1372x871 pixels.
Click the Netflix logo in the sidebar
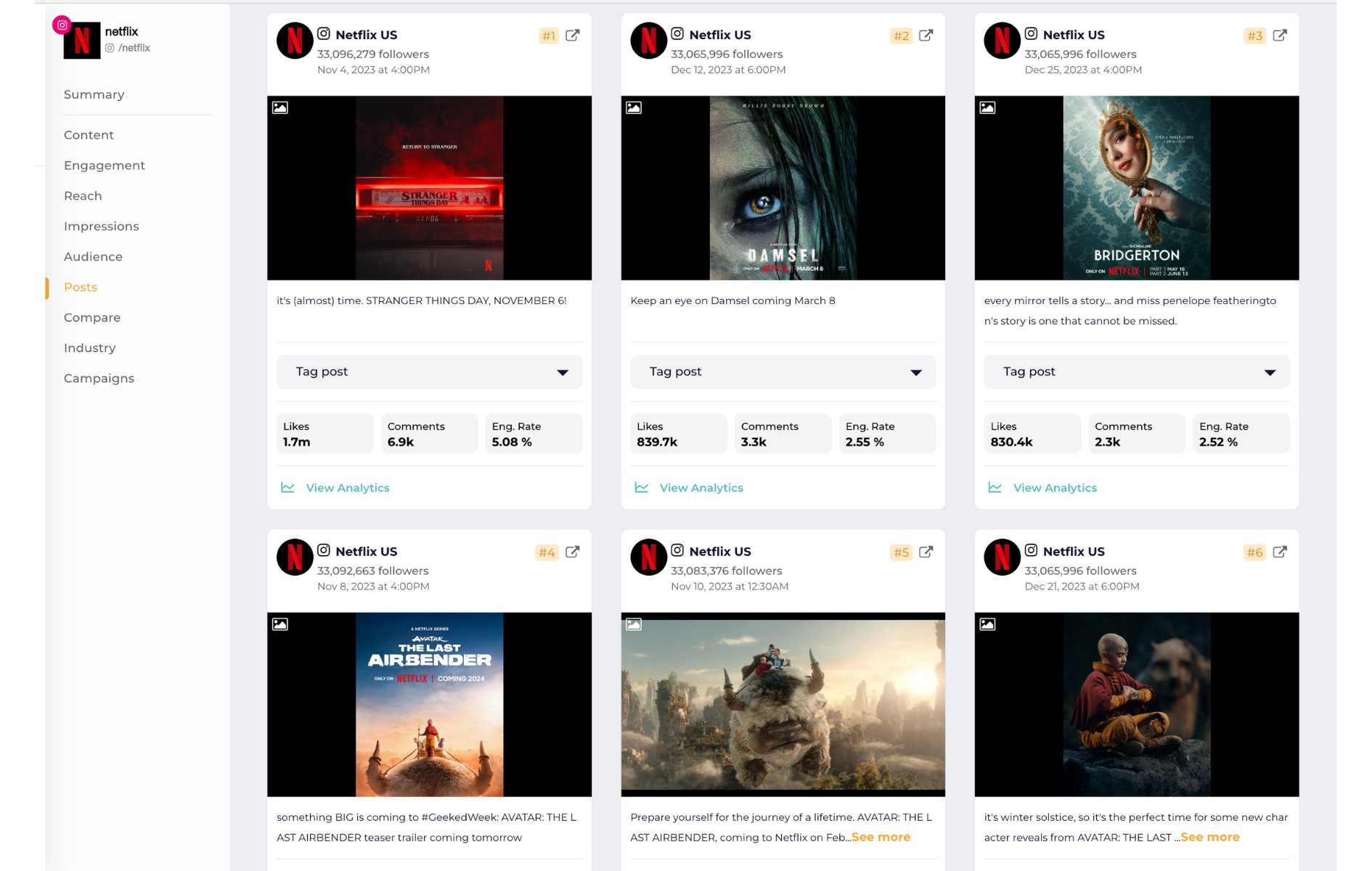click(x=82, y=41)
